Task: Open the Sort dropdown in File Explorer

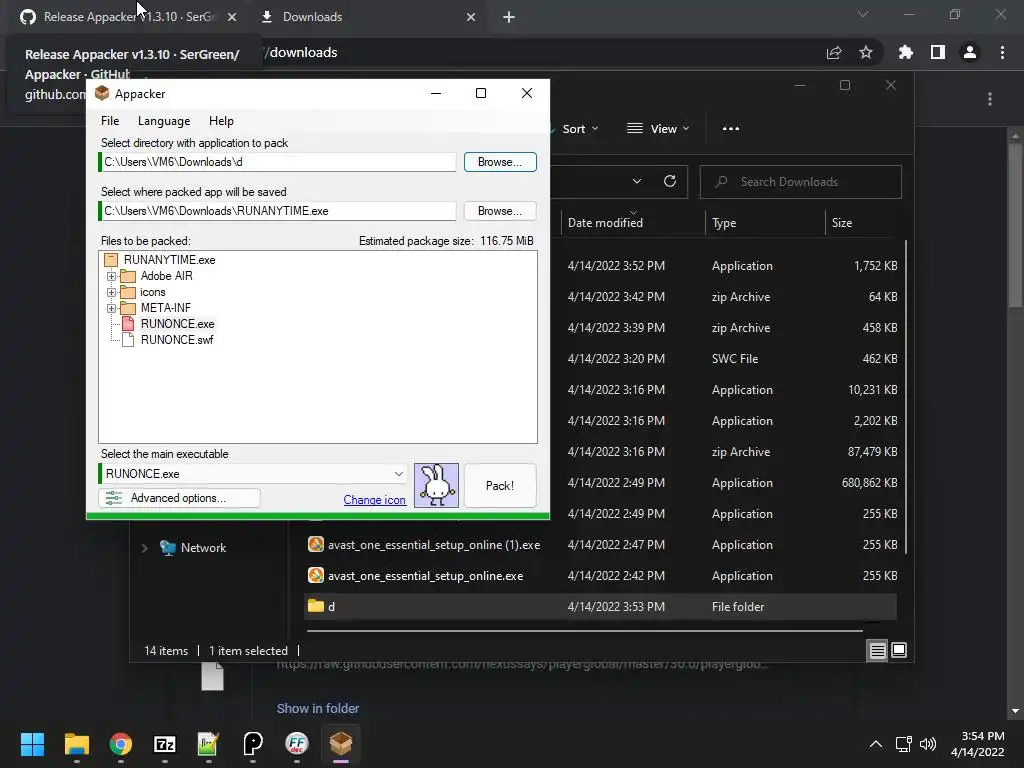Action: [x=580, y=129]
